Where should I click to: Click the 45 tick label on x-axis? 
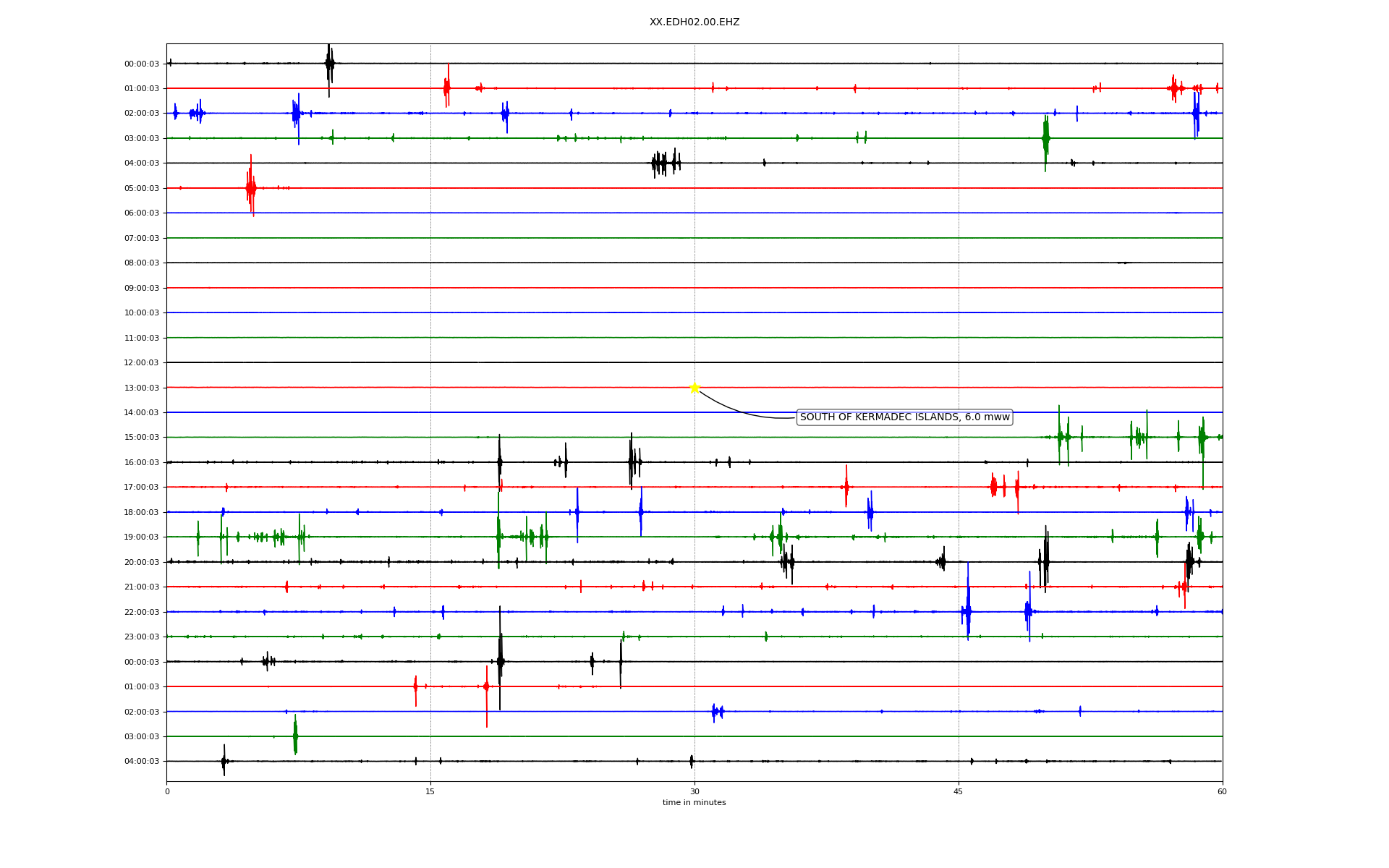pyautogui.click(x=959, y=791)
